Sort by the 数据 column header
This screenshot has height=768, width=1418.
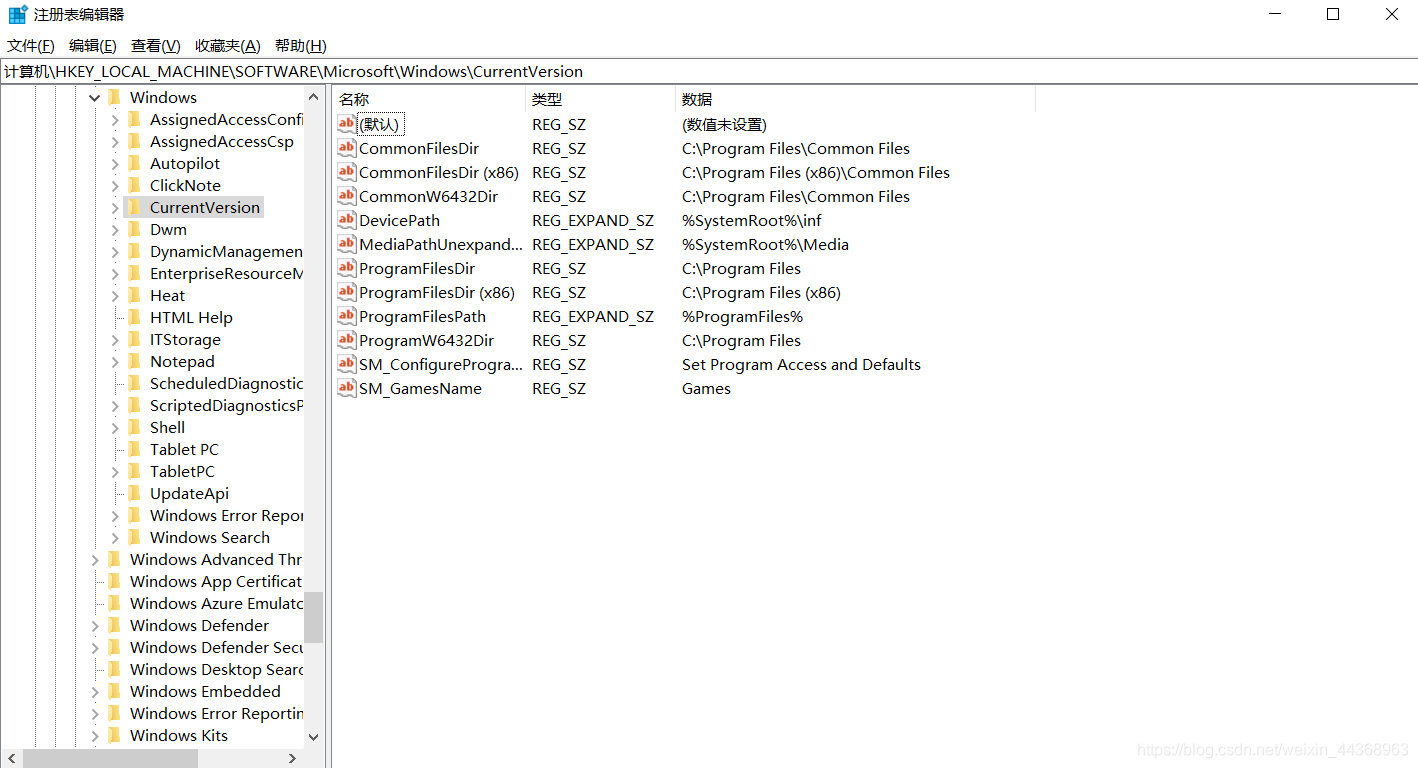tap(855, 99)
